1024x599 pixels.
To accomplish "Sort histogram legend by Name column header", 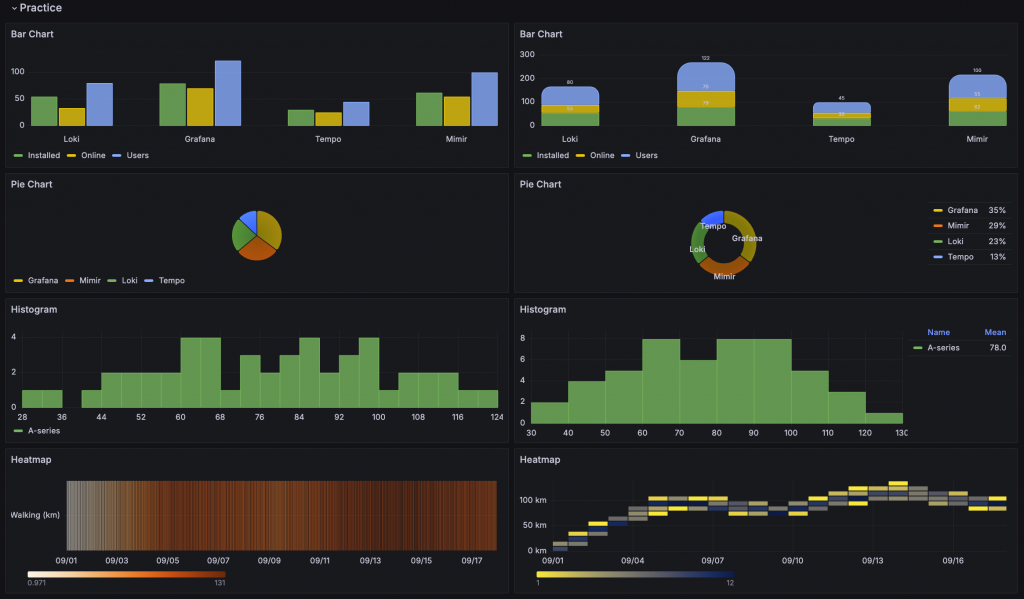I will (938, 332).
